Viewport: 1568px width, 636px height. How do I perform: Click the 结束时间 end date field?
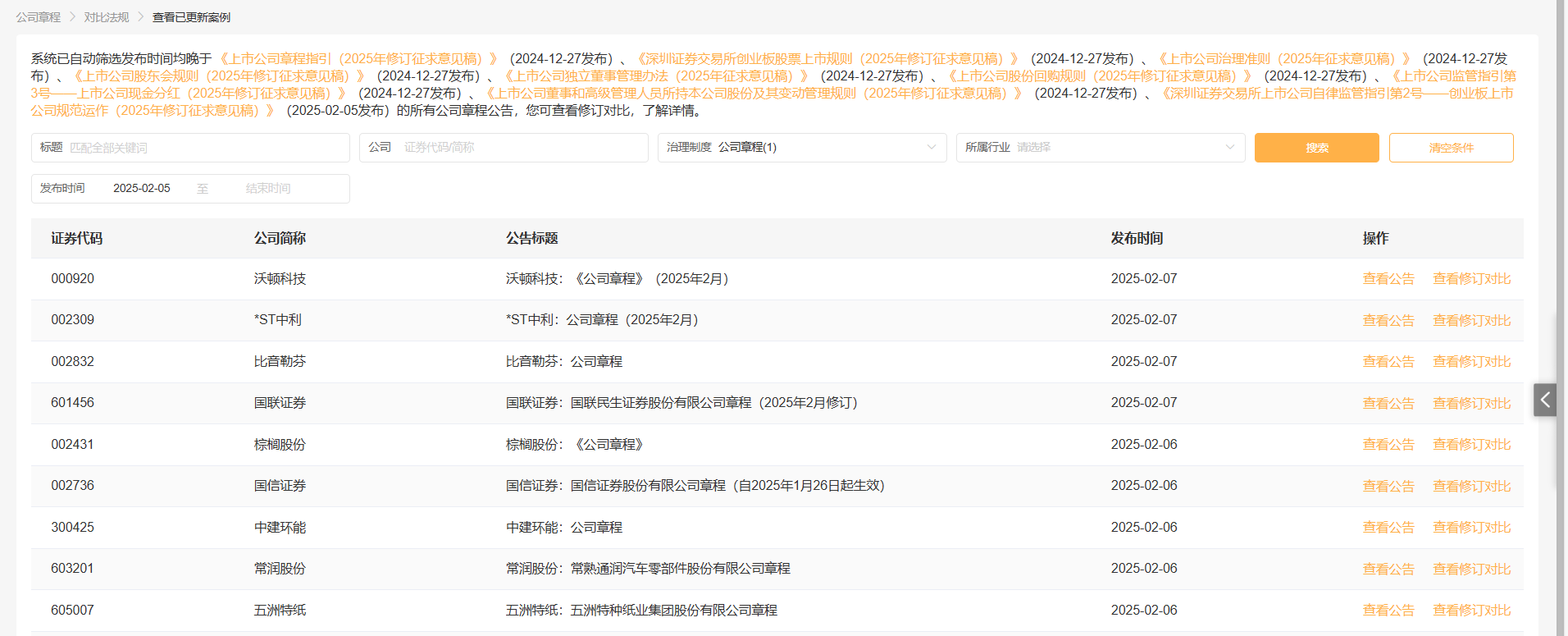[268, 189]
